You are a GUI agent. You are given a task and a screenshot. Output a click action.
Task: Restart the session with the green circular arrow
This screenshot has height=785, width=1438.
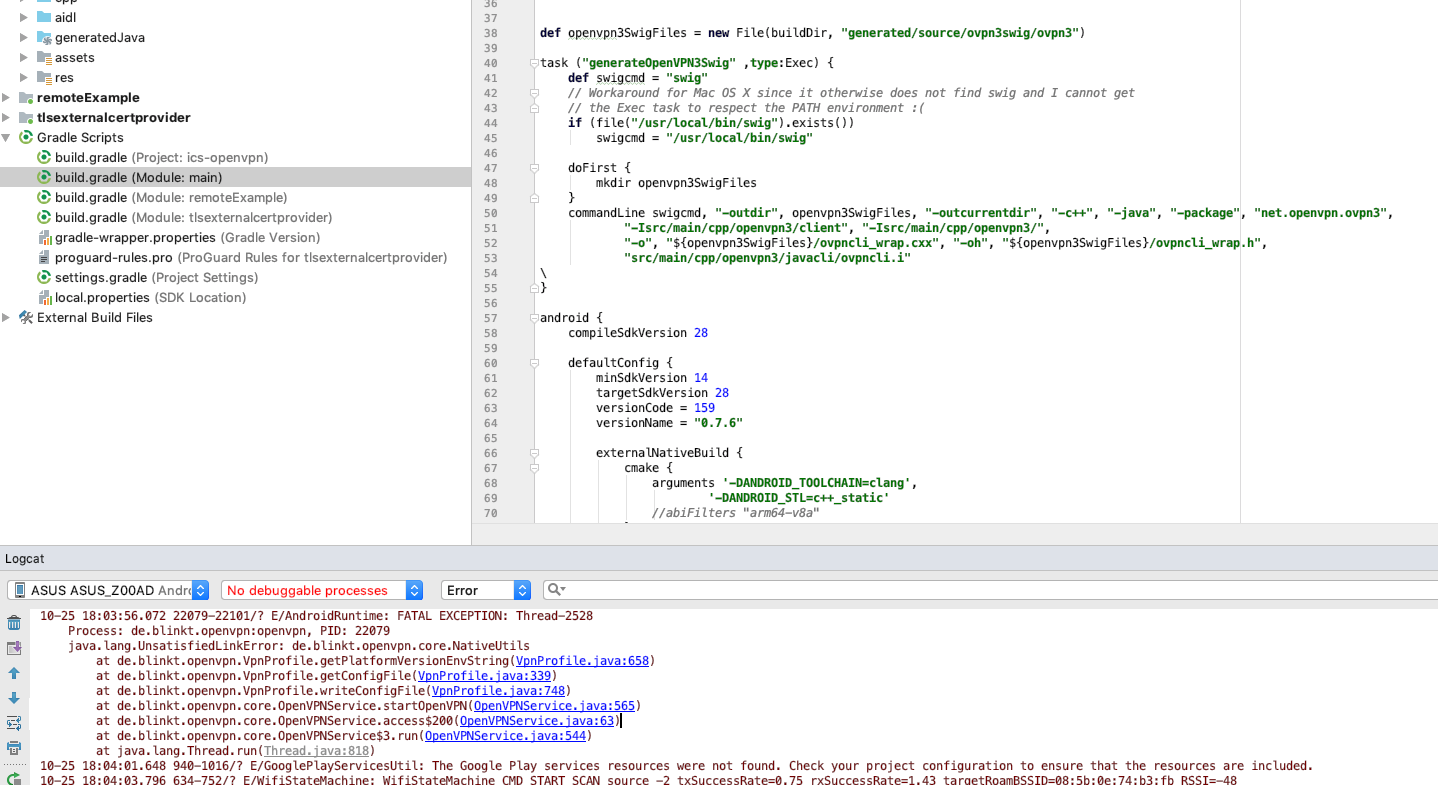point(13,778)
